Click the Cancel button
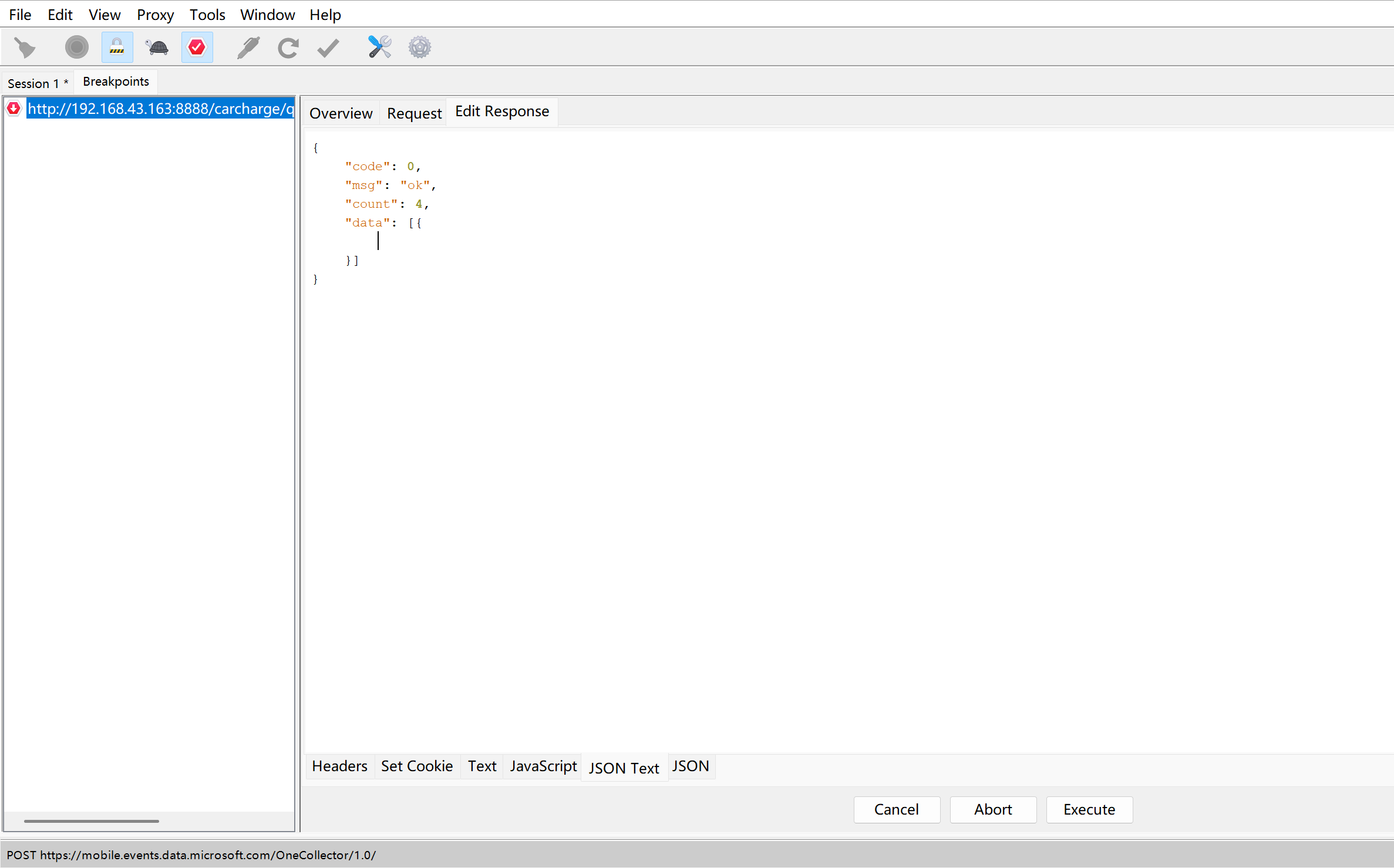Viewport: 1394px width, 868px height. 897,809
